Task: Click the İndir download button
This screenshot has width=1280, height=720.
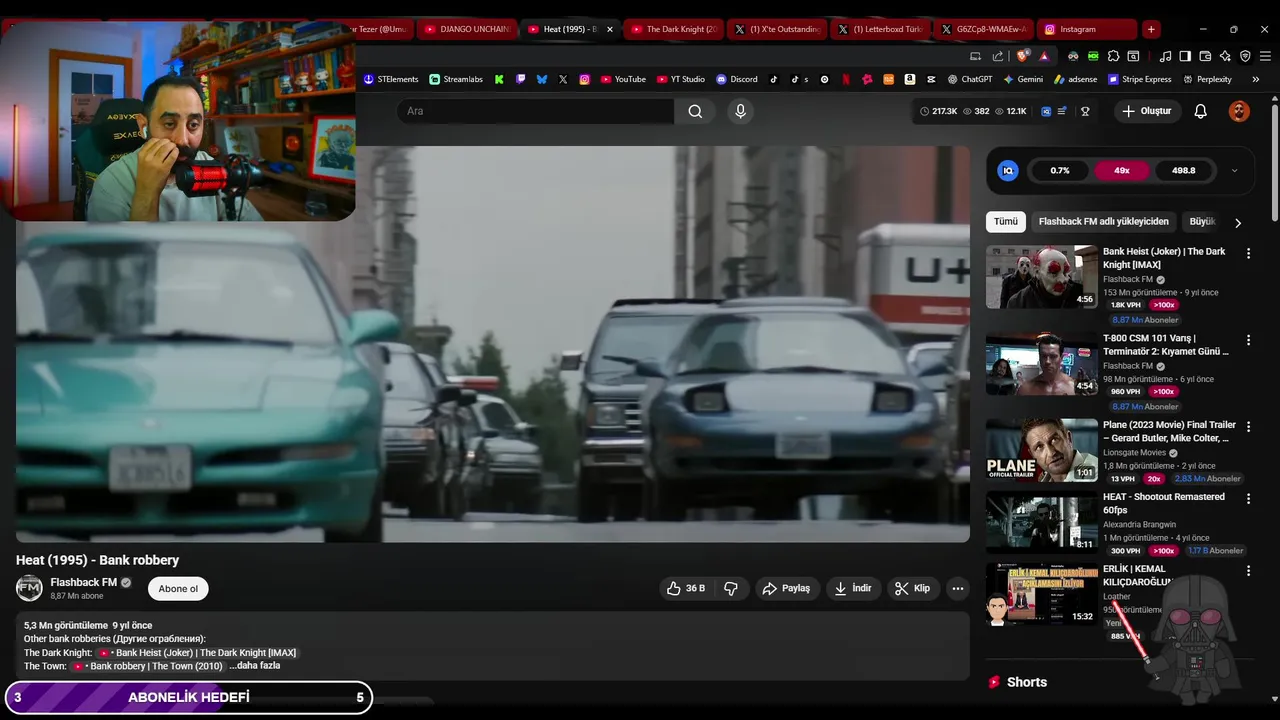Action: [853, 588]
